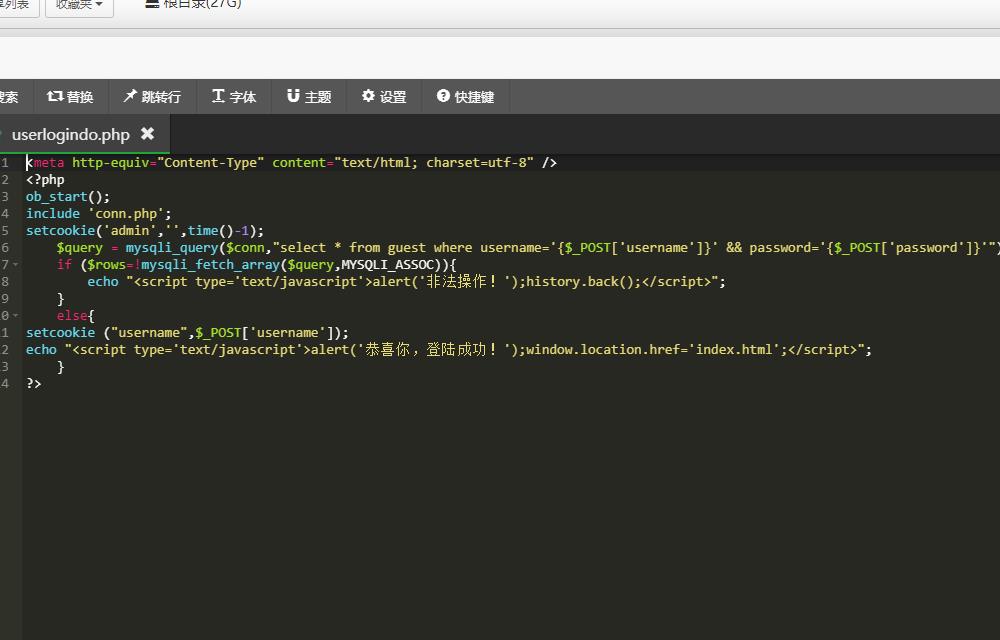Click the setcookie ("username" line

tap(188, 333)
